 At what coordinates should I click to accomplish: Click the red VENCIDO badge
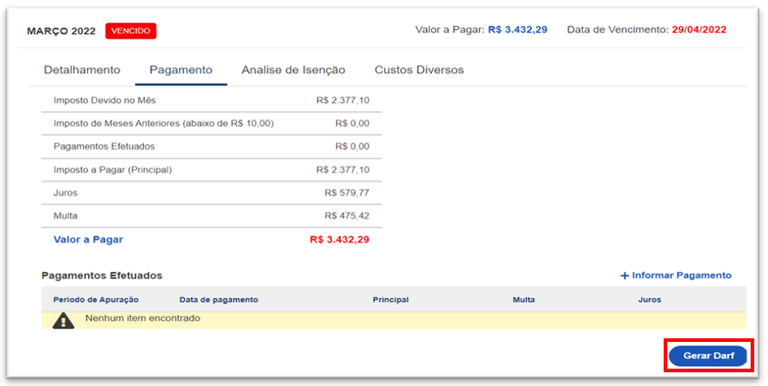[x=131, y=31]
